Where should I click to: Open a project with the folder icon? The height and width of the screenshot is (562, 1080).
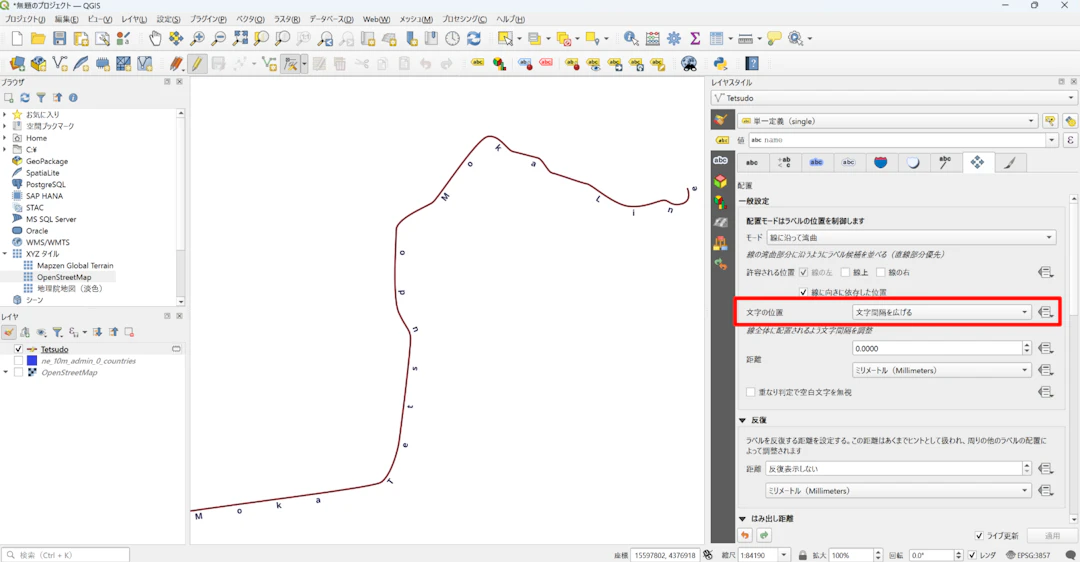(x=38, y=39)
